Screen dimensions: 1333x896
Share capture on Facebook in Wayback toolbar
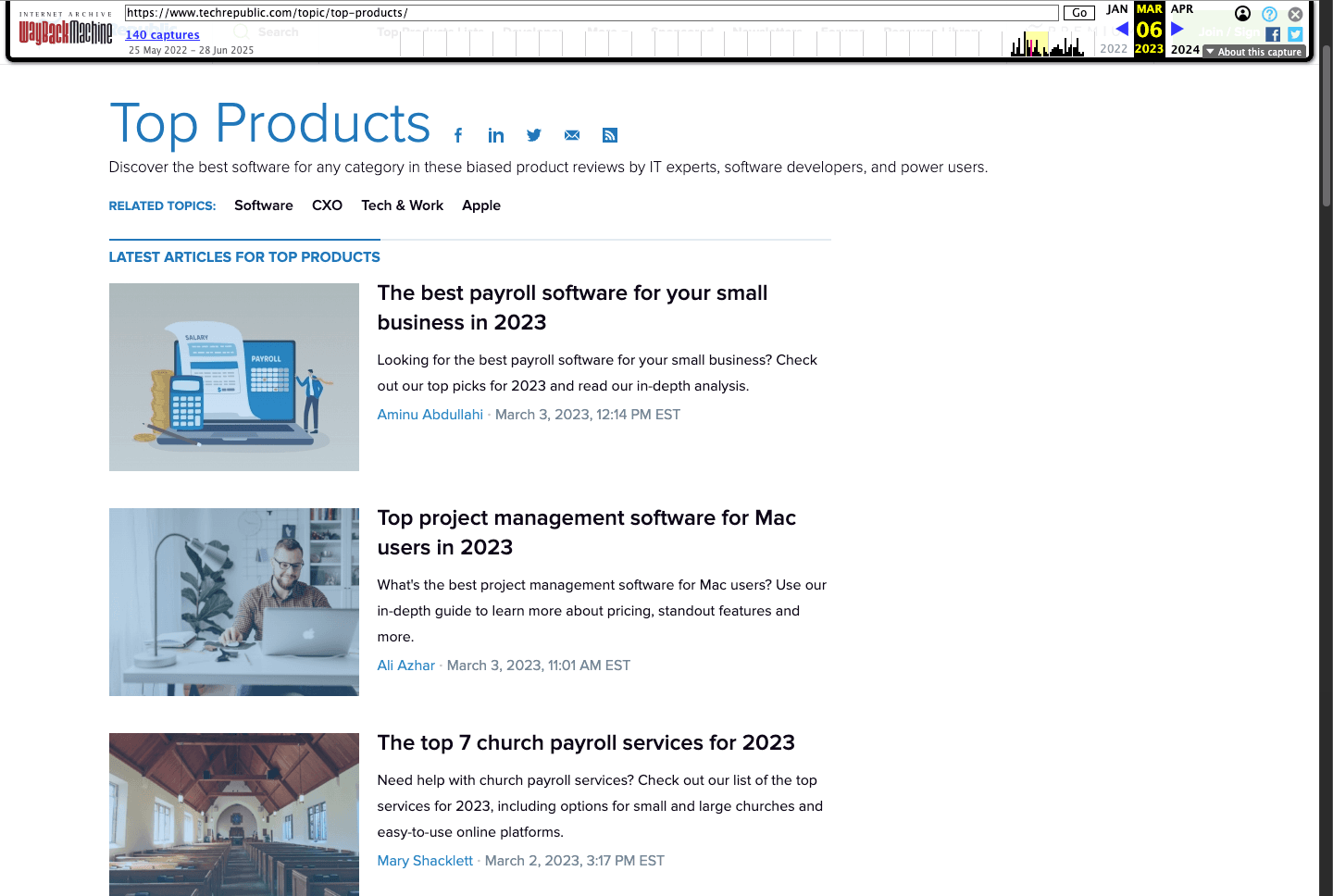pyautogui.click(x=1273, y=34)
